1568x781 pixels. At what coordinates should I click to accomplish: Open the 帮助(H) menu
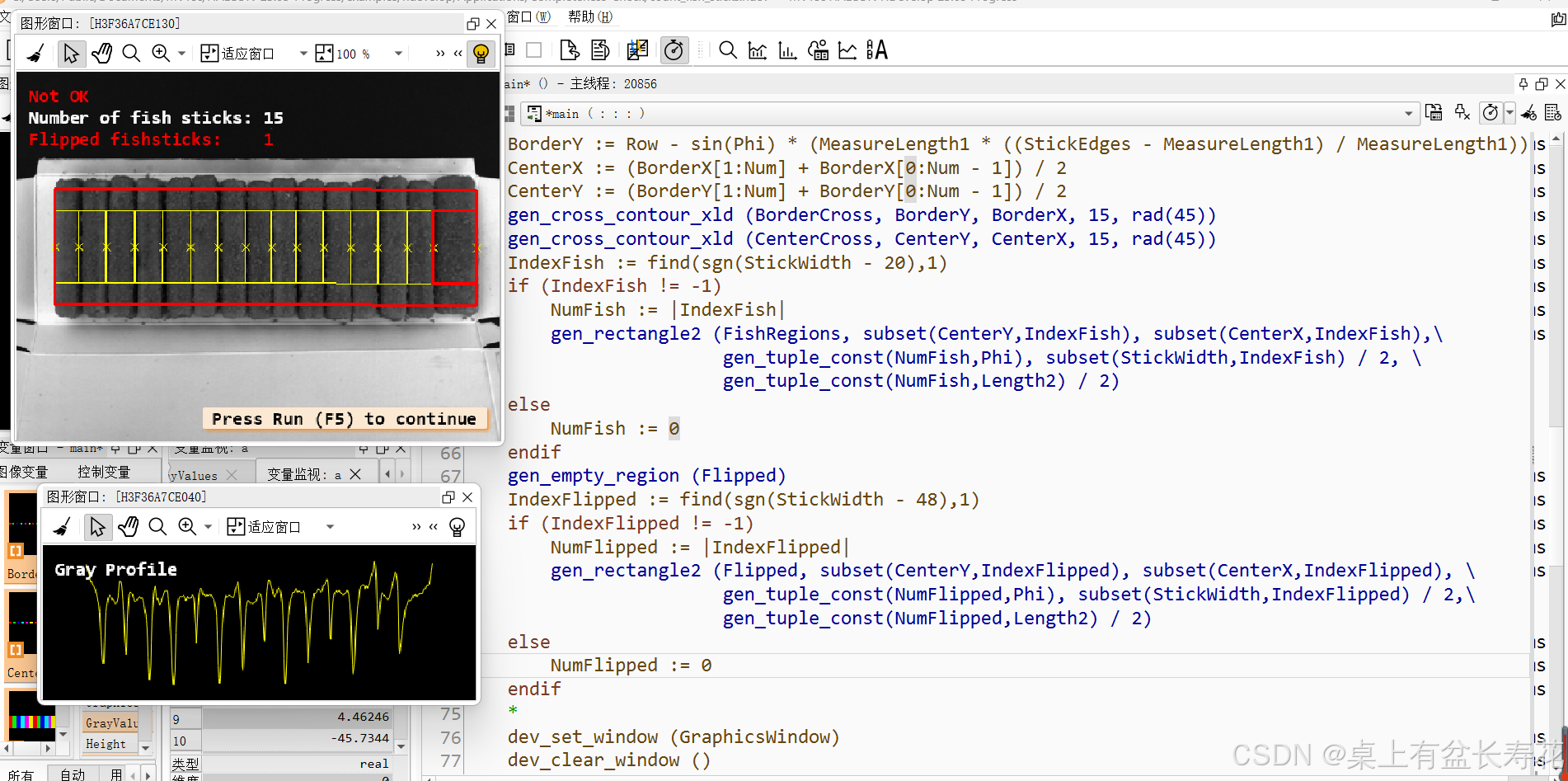(590, 16)
